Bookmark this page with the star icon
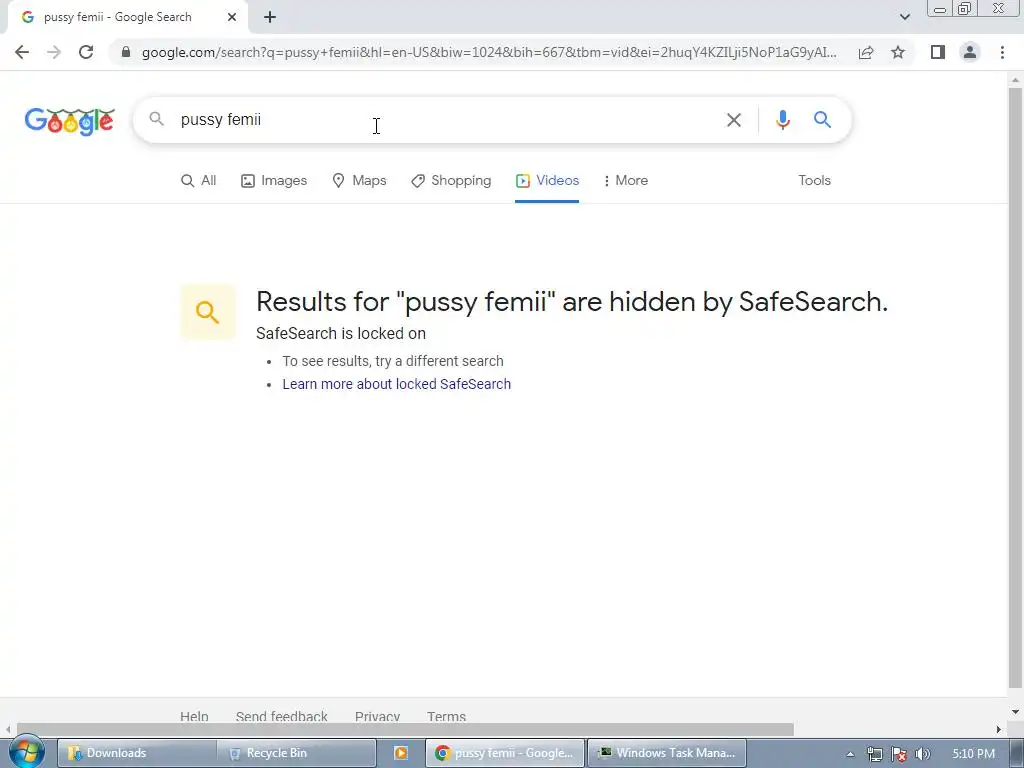1024x768 pixels. pos(898,52)
